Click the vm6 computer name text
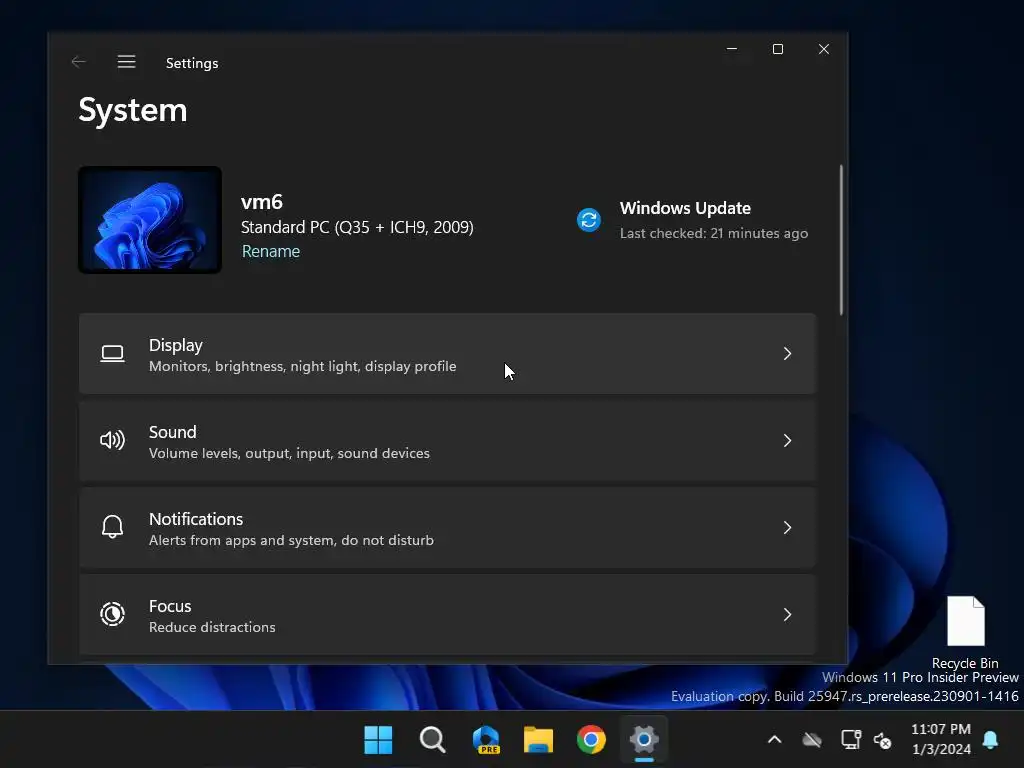1024x768 pixels. click(262, 202)
